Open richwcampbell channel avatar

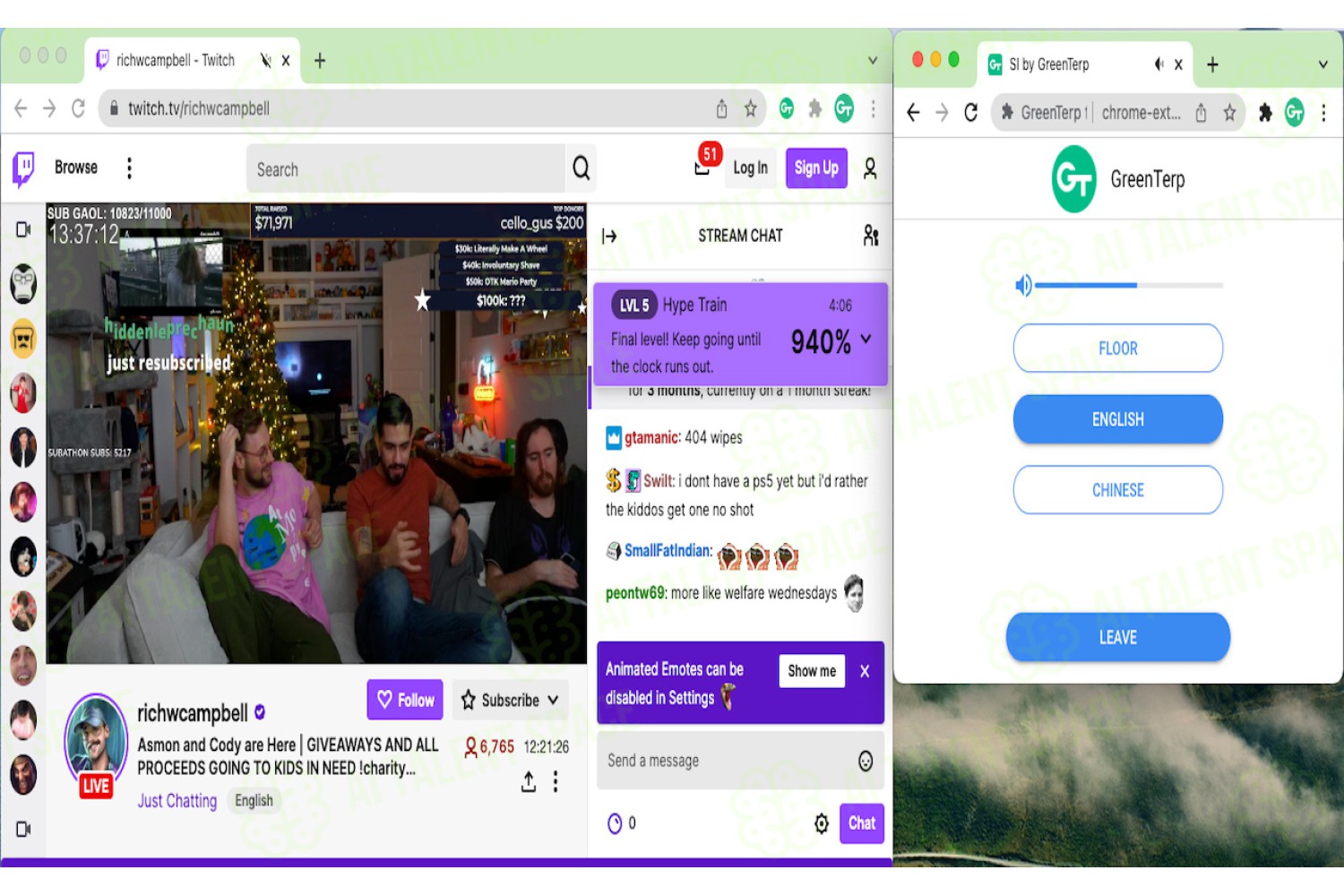click(x=96, y=740)
